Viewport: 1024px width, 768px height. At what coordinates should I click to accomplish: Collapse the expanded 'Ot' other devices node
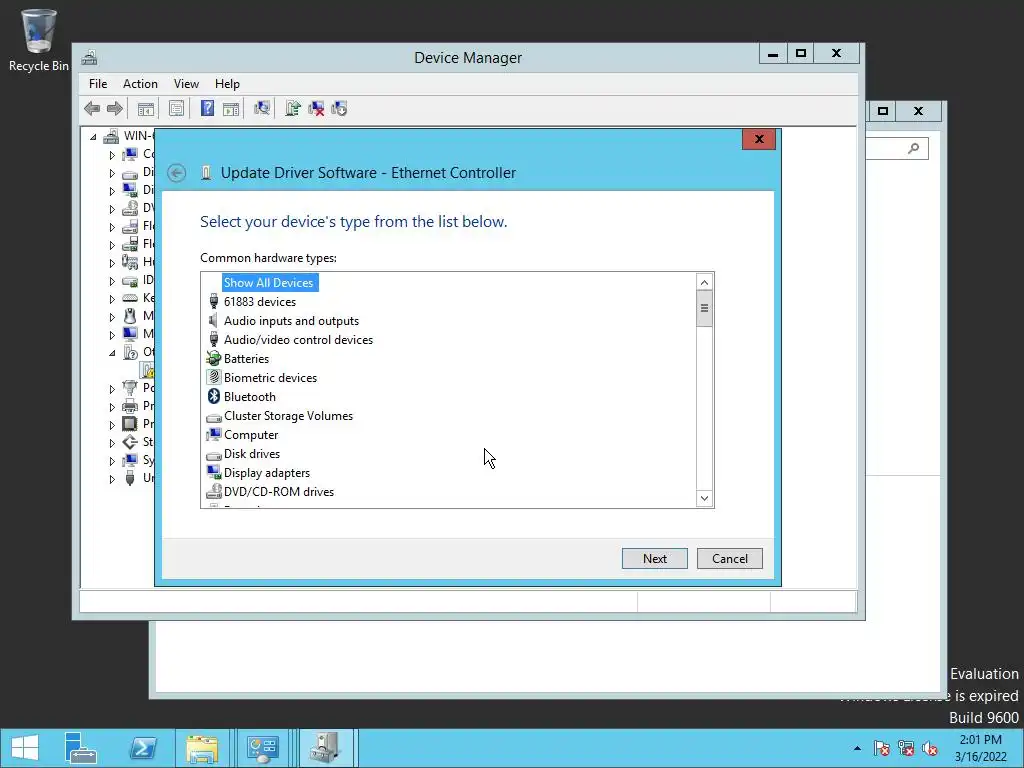112,353
